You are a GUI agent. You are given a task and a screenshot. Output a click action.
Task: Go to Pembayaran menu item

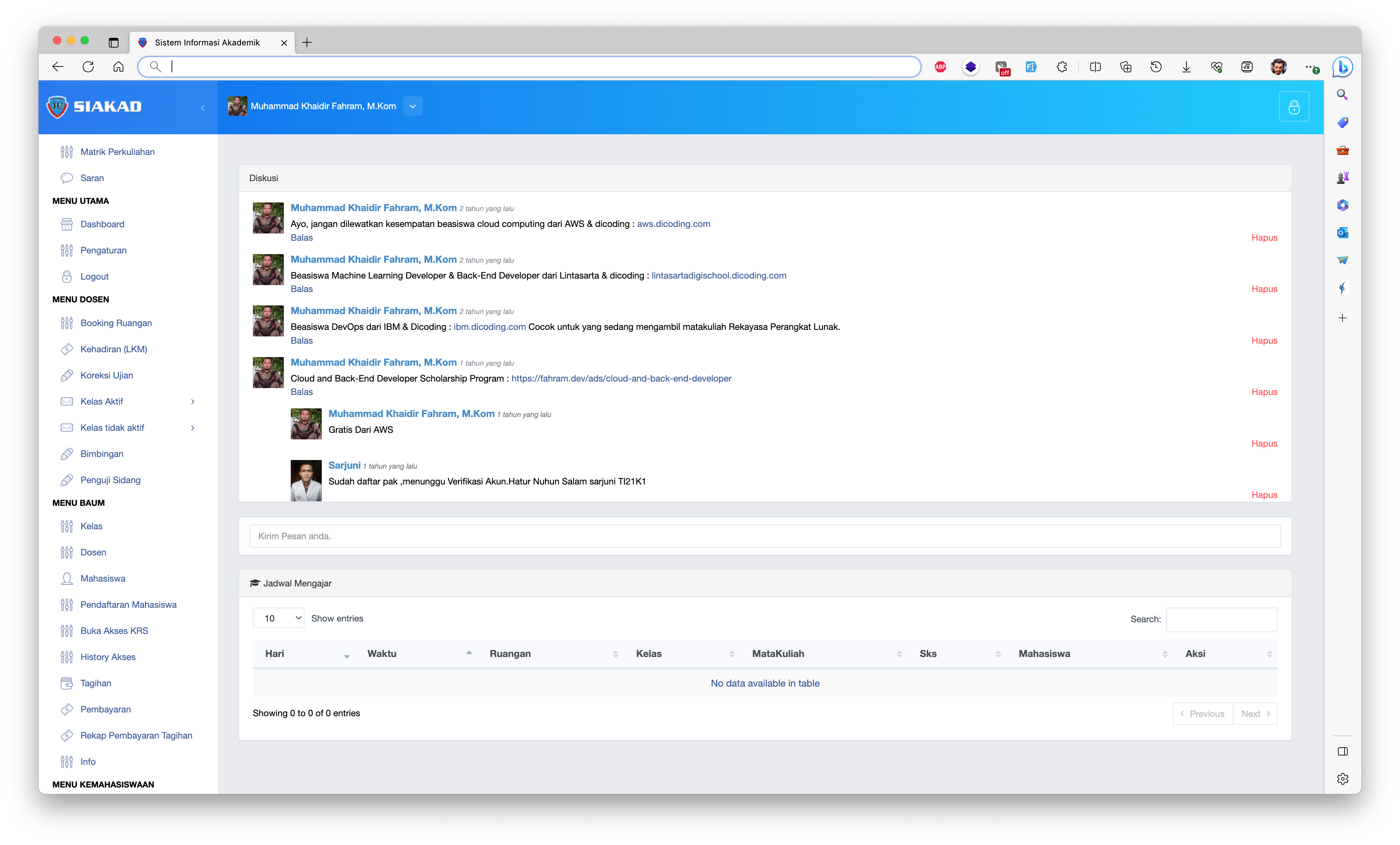pyautogui.click(x=105, y=709)
